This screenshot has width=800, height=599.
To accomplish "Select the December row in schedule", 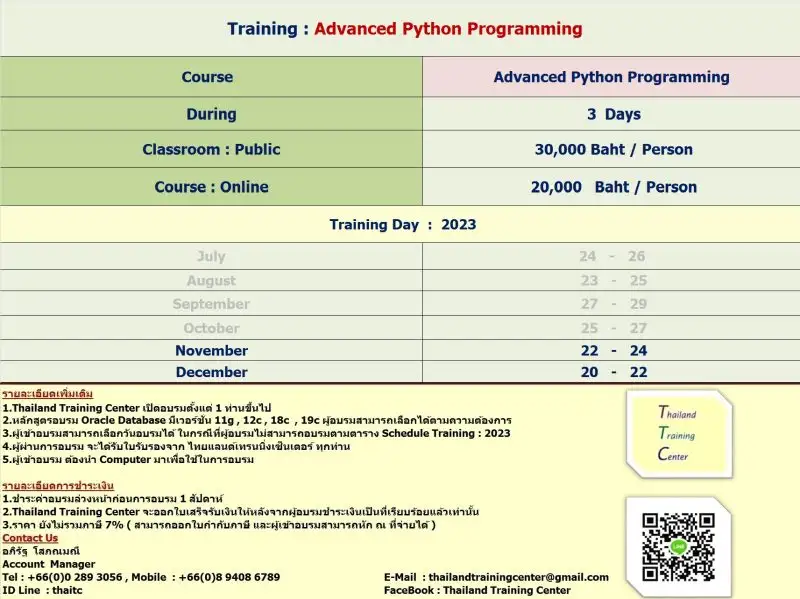I will (211, 372).
